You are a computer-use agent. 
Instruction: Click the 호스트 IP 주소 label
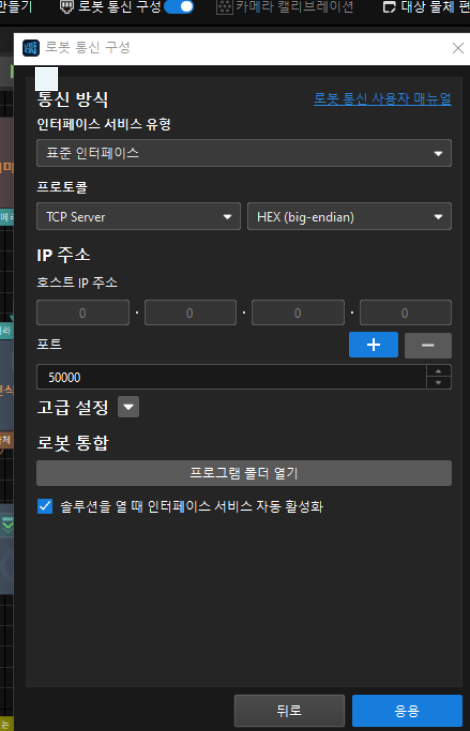pos(77,283)
